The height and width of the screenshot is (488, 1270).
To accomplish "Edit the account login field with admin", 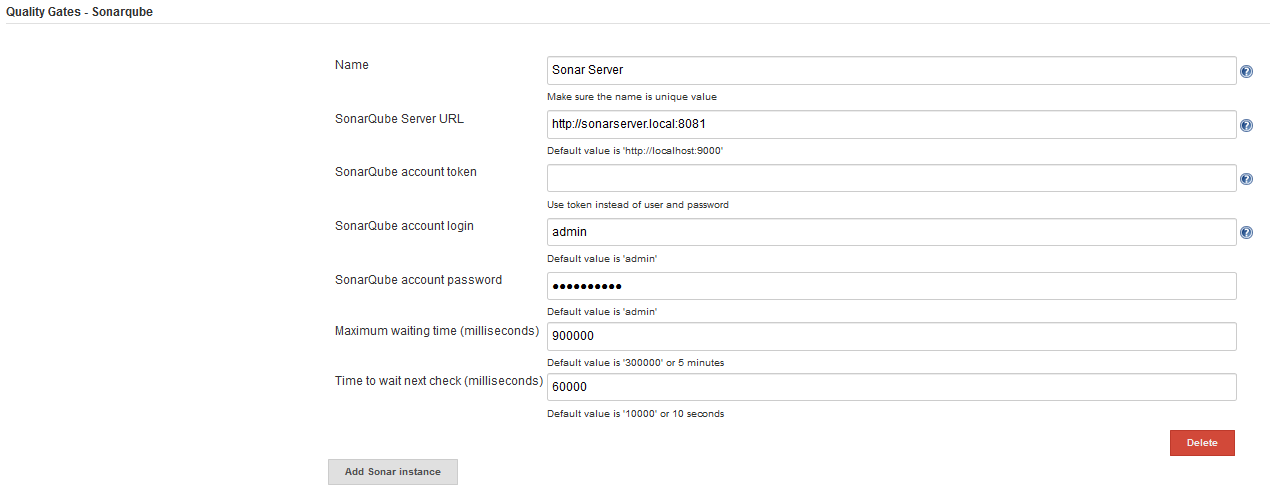I will pos(892,232).
